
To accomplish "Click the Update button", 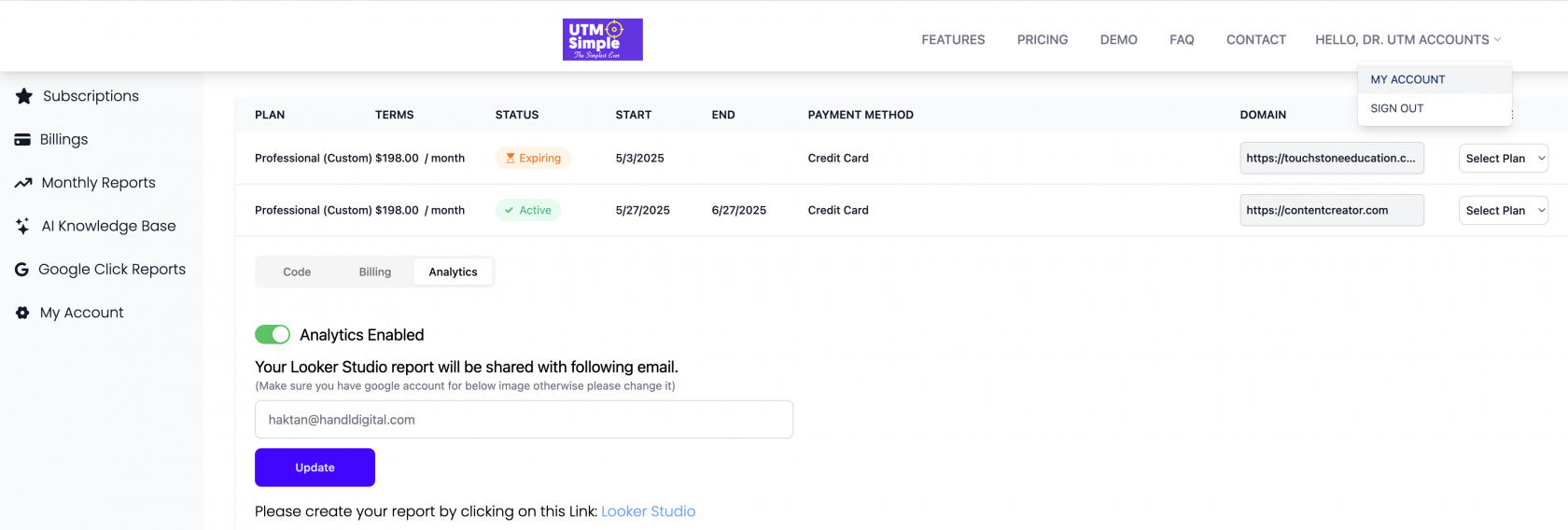I will (x=315, y=467).
